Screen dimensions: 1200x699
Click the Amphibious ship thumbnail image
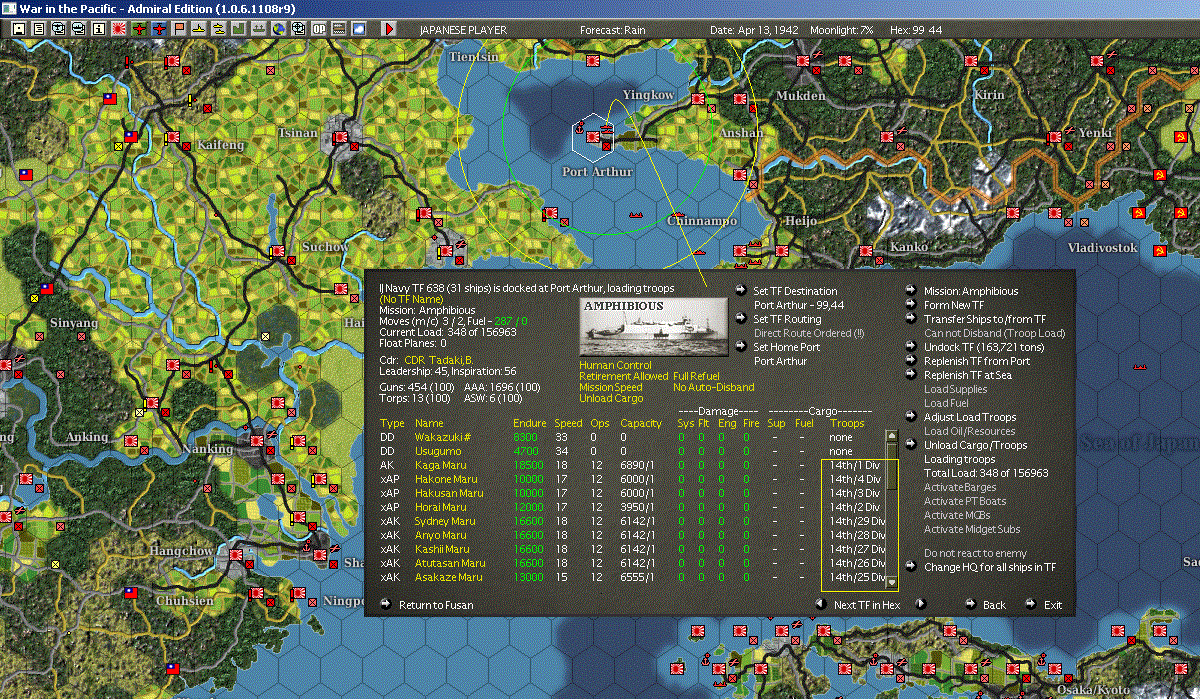pyautogui.click(x=655, y=326)
